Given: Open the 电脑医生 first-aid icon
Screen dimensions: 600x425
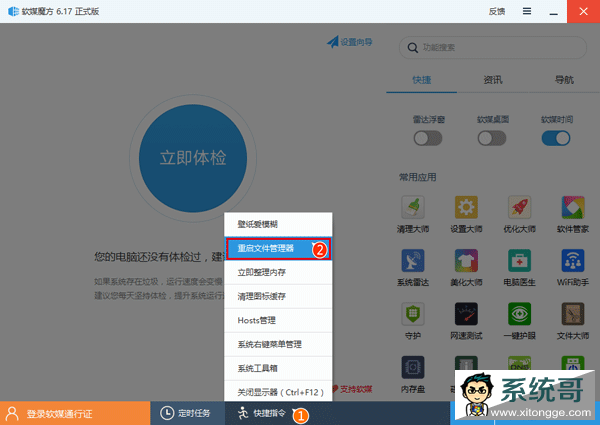Looking at the screenshot, I should [519, 261].
